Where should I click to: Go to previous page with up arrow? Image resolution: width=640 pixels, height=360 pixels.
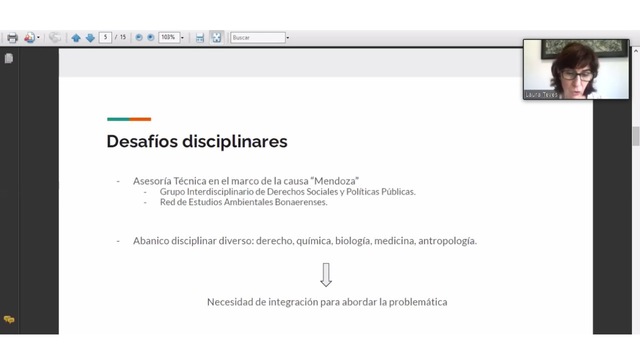tap(76, 38)
